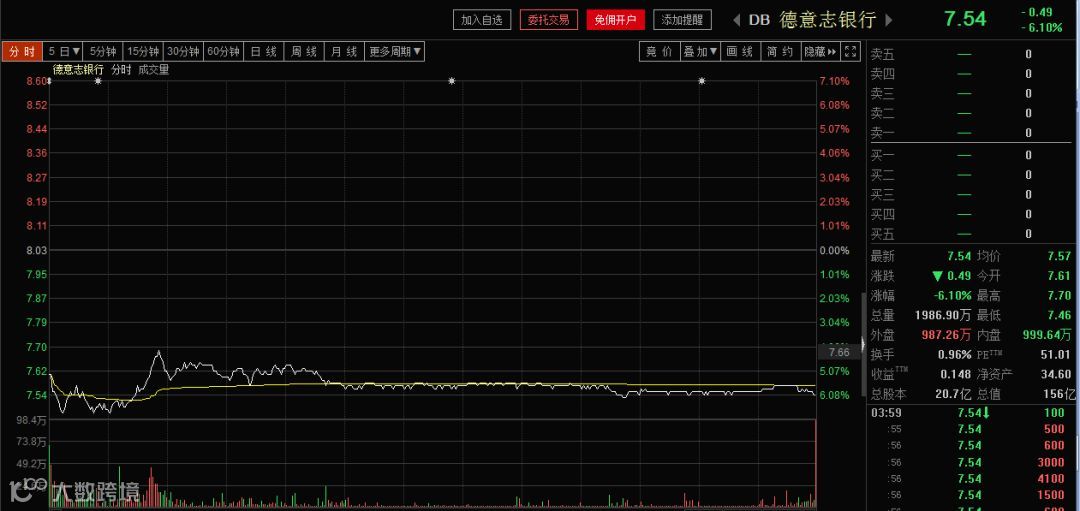This screenshot has height=511, width=1080.
Task: Switch to the 日线 daily chart
Action: [263, 52]
